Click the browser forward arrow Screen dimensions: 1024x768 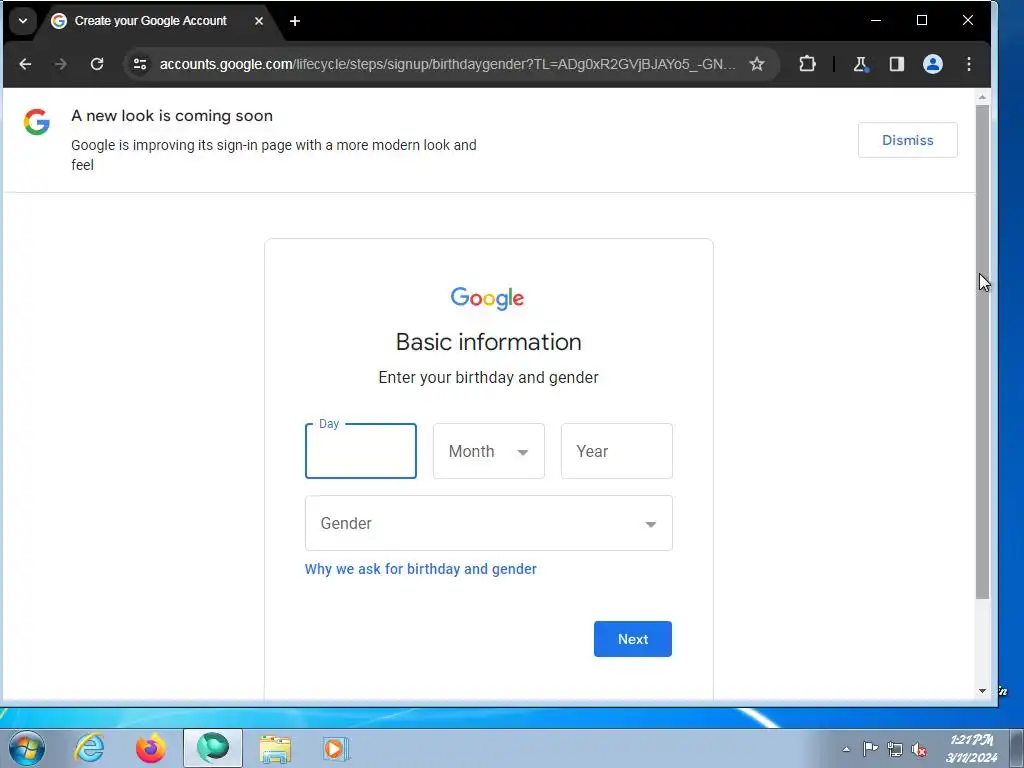tap(61, 64)
